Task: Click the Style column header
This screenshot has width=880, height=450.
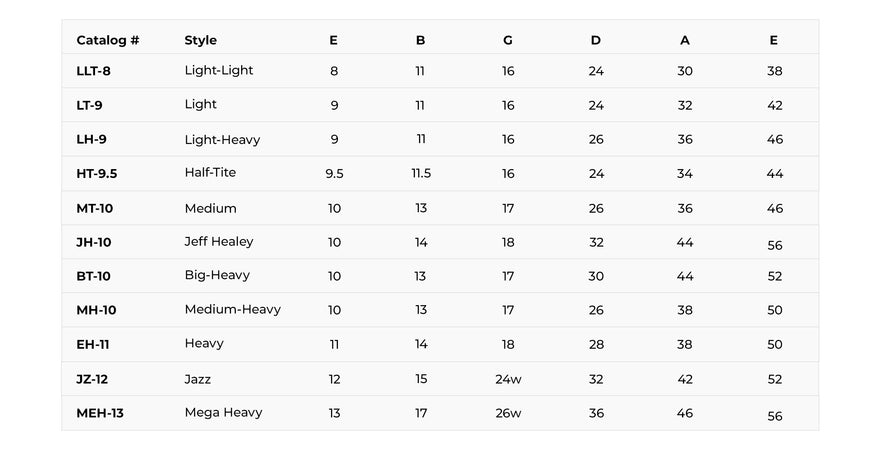Action: [x=200, y=40]
